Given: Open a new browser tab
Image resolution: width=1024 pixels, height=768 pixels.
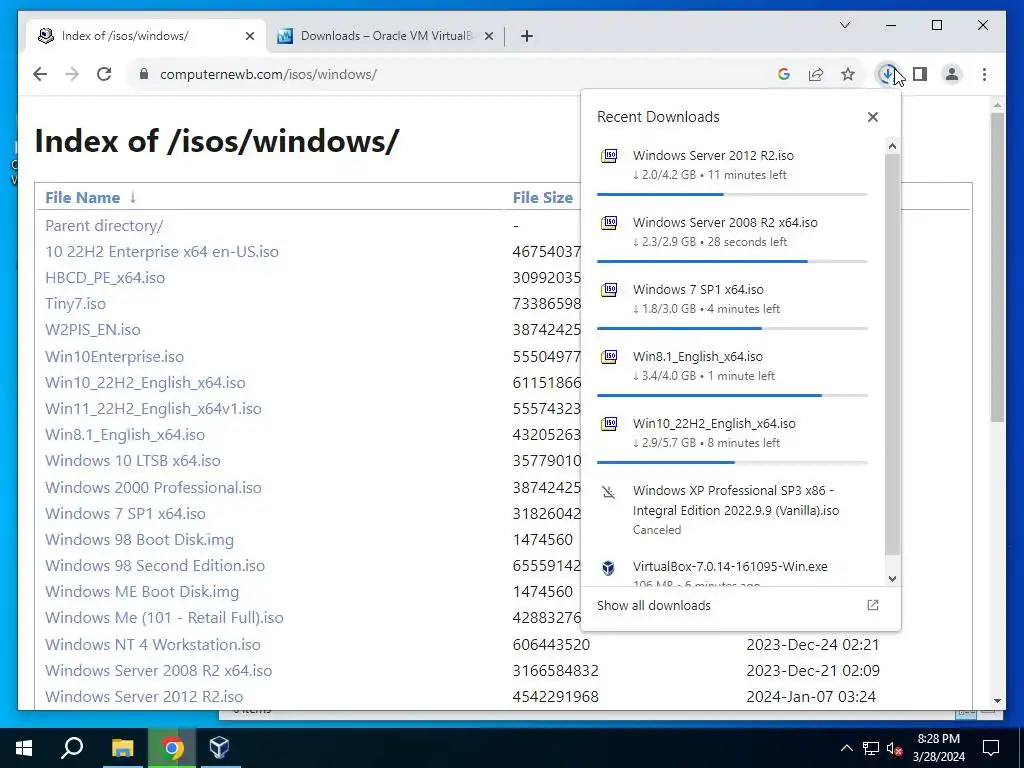Looking at the screenshot, I should coord(526,36).
